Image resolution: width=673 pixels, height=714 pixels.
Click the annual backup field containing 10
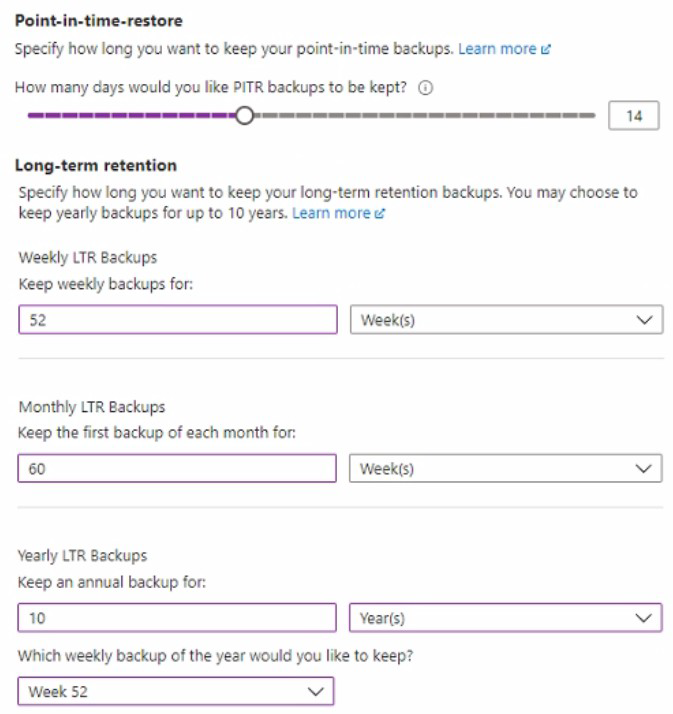[x=177, y=618]
